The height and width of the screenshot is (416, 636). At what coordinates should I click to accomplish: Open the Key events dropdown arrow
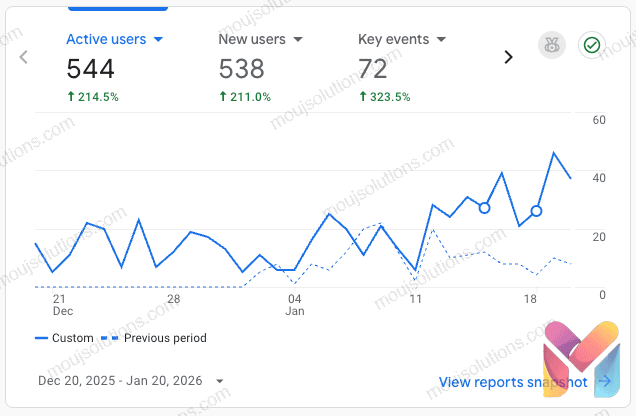click(x=441, y=39)
